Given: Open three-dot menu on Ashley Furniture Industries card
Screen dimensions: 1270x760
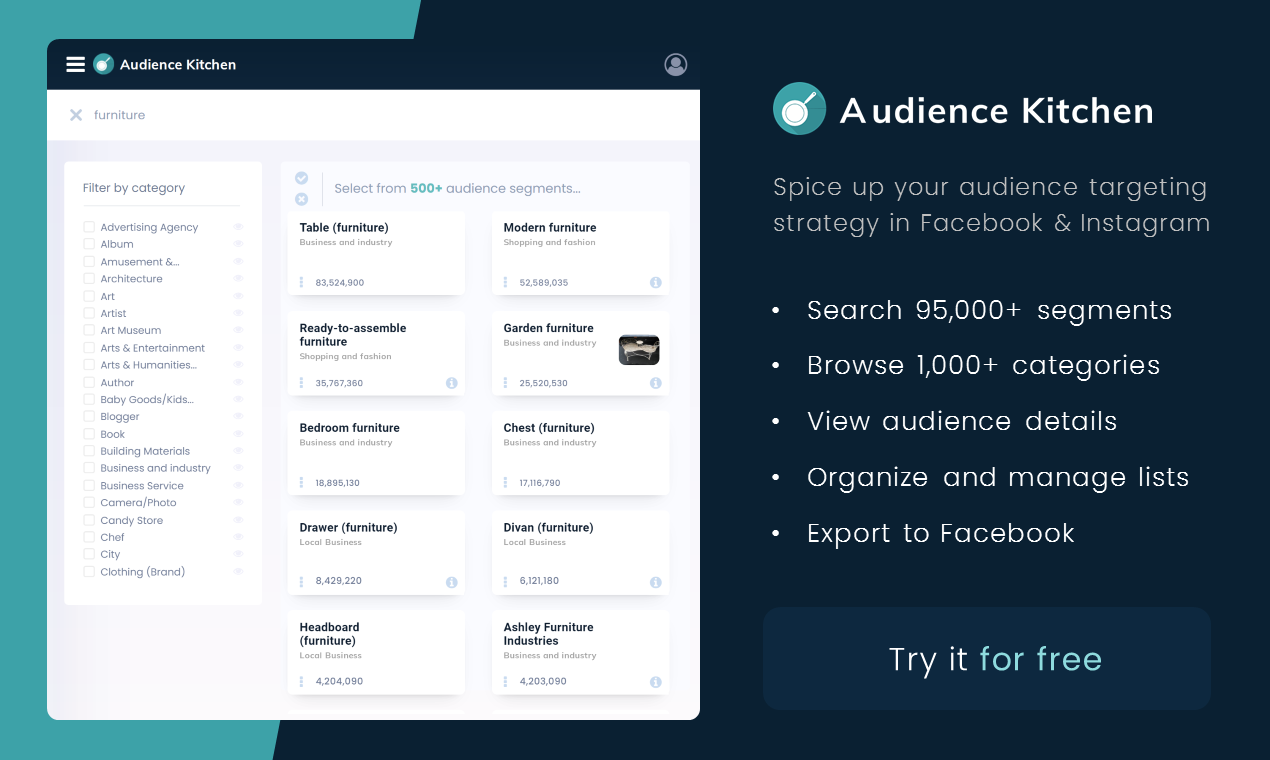Looking at the screenshot, I should coord(505,681).
